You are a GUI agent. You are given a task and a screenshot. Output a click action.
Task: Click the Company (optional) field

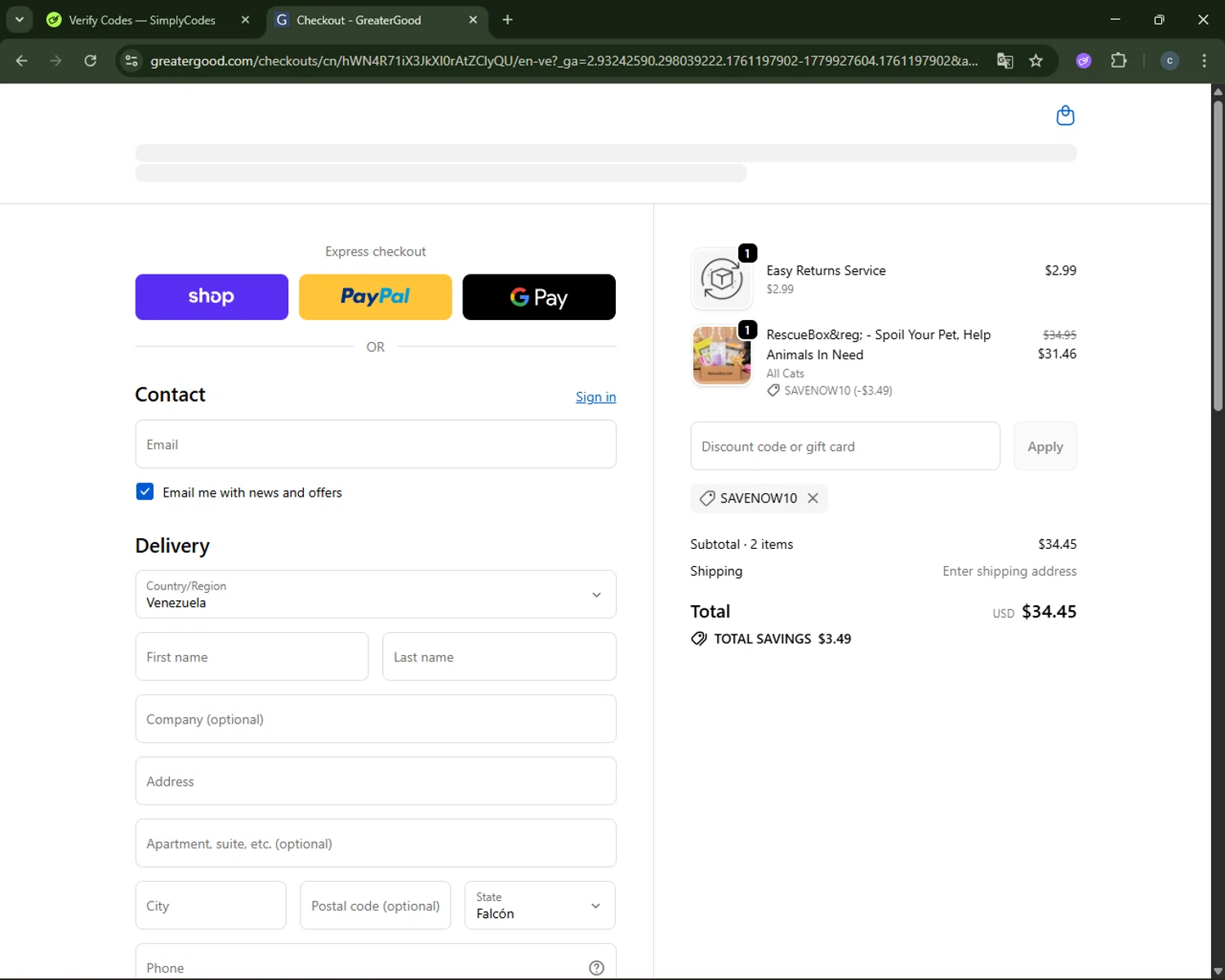[x=376, y=719]
